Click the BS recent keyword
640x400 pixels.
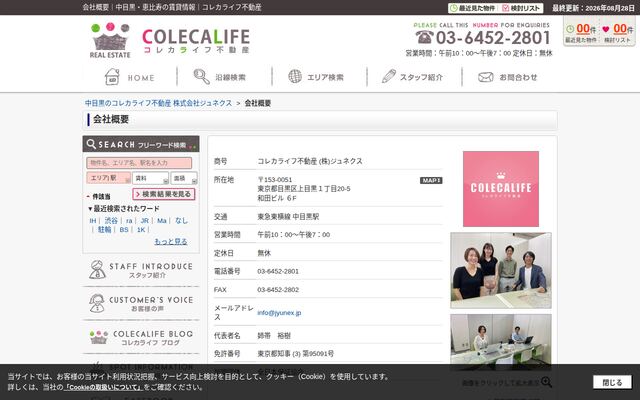(x=124, y=230)
